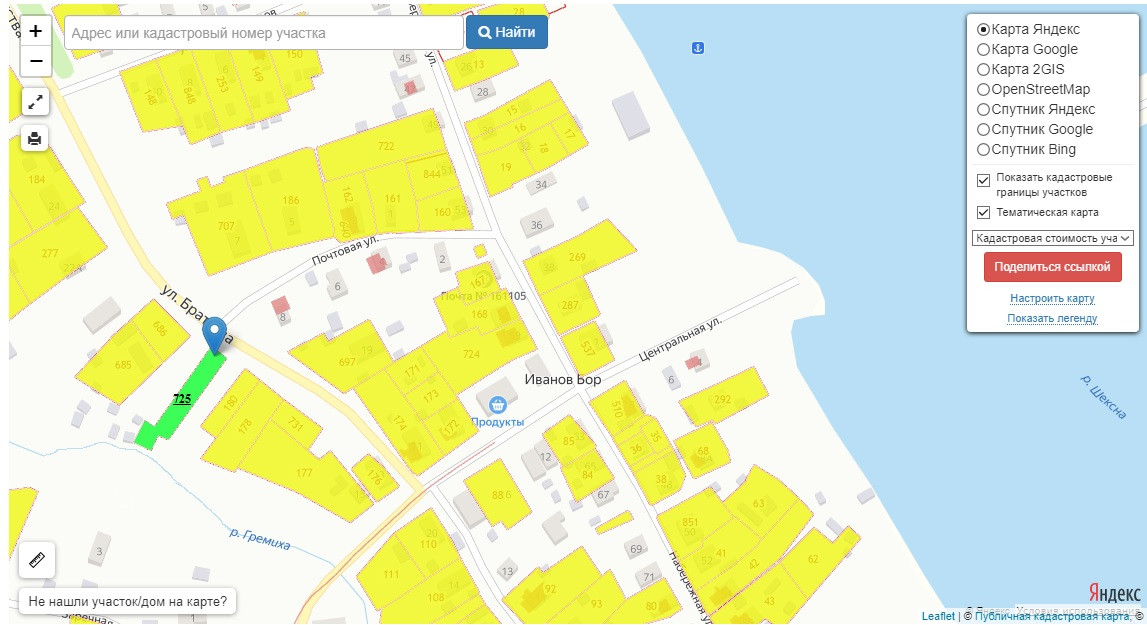Select Карта Яндекс radio option
This screenshot has width=1147, height=625.
pyautogui.click(x=984, y=29)
